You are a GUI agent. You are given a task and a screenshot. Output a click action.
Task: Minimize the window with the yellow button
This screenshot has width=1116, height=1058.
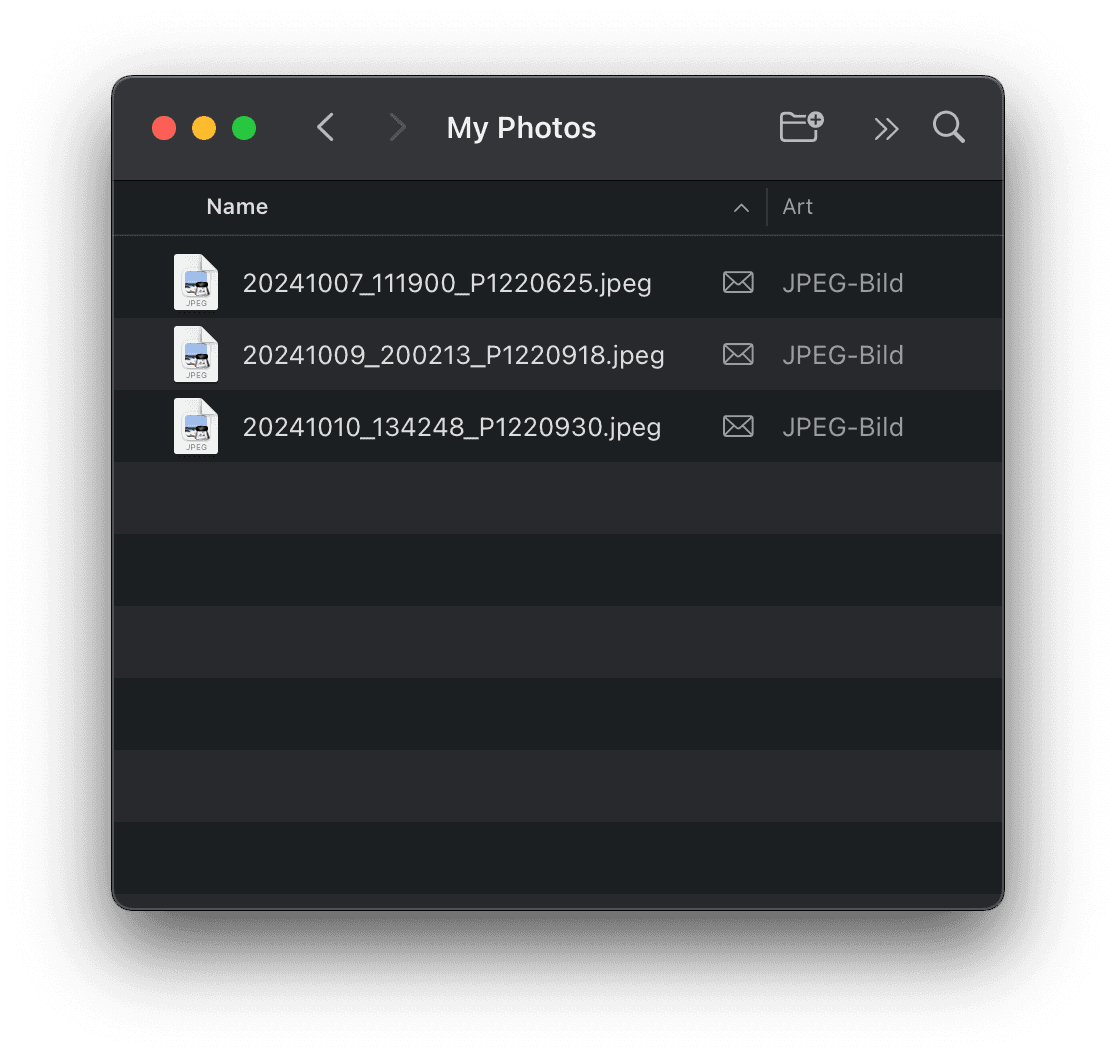[204, 128]
